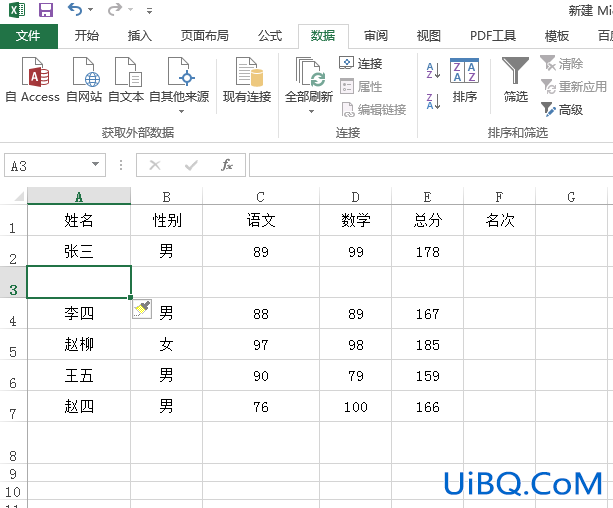
Task: Click the 连接 connections button
Action: pos(360,63)
